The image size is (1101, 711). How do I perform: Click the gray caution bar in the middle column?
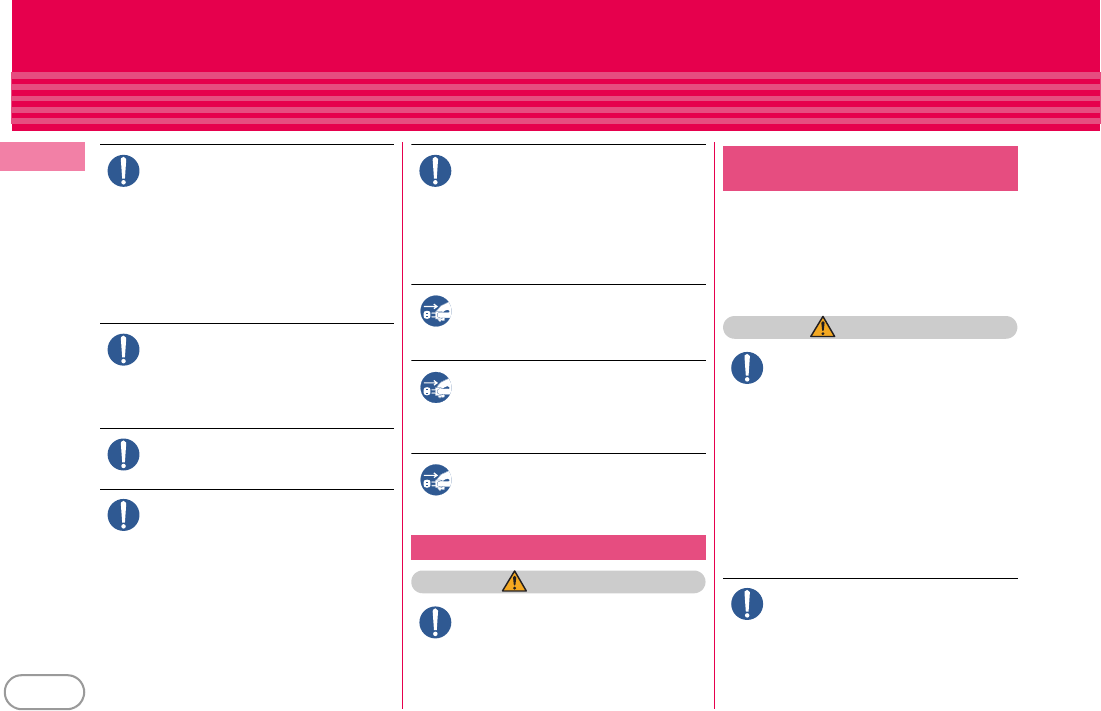click(558, 582)
